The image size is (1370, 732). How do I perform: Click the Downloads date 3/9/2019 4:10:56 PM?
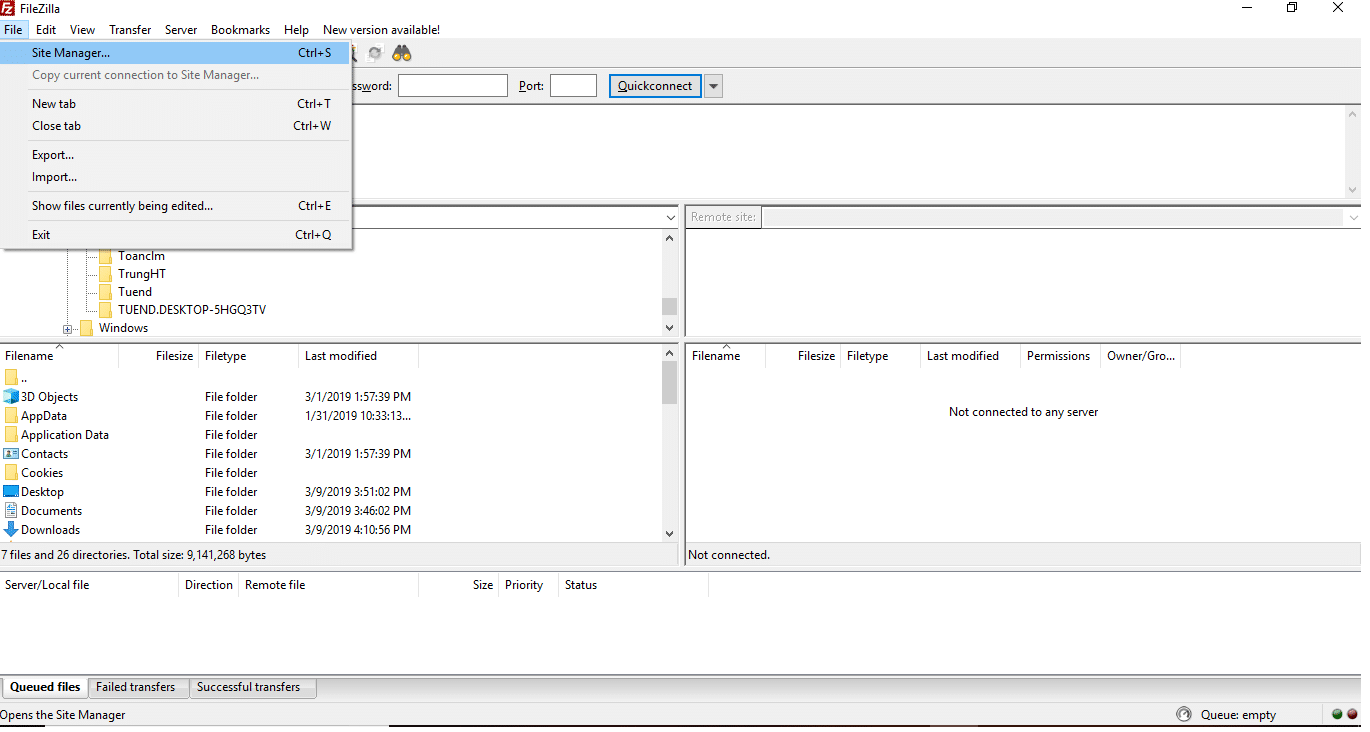[358, 530]
